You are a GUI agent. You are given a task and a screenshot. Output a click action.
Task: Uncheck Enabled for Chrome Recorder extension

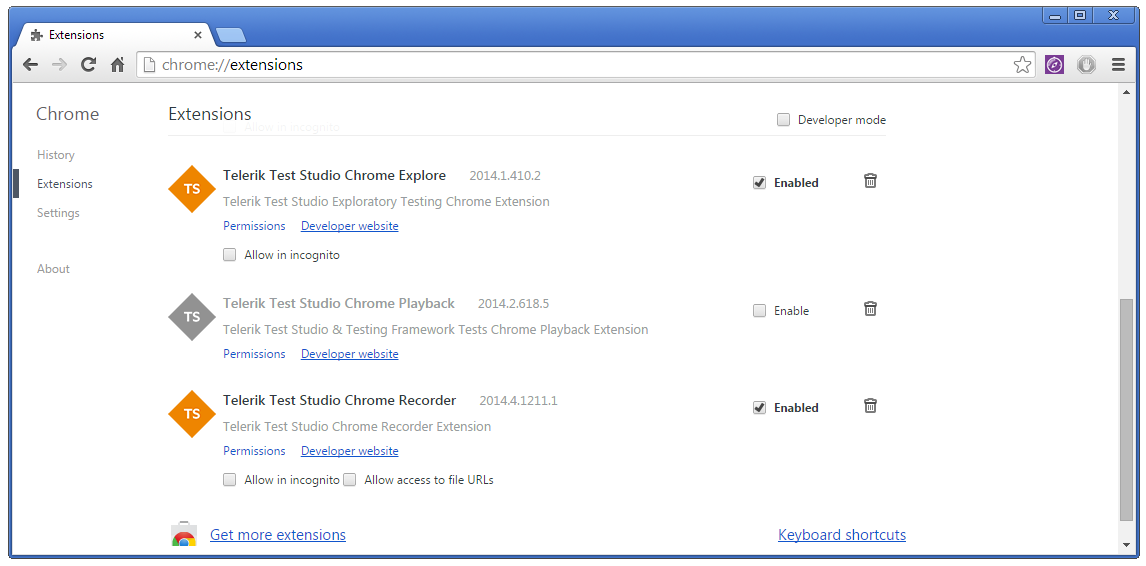(x=759, y=408)
